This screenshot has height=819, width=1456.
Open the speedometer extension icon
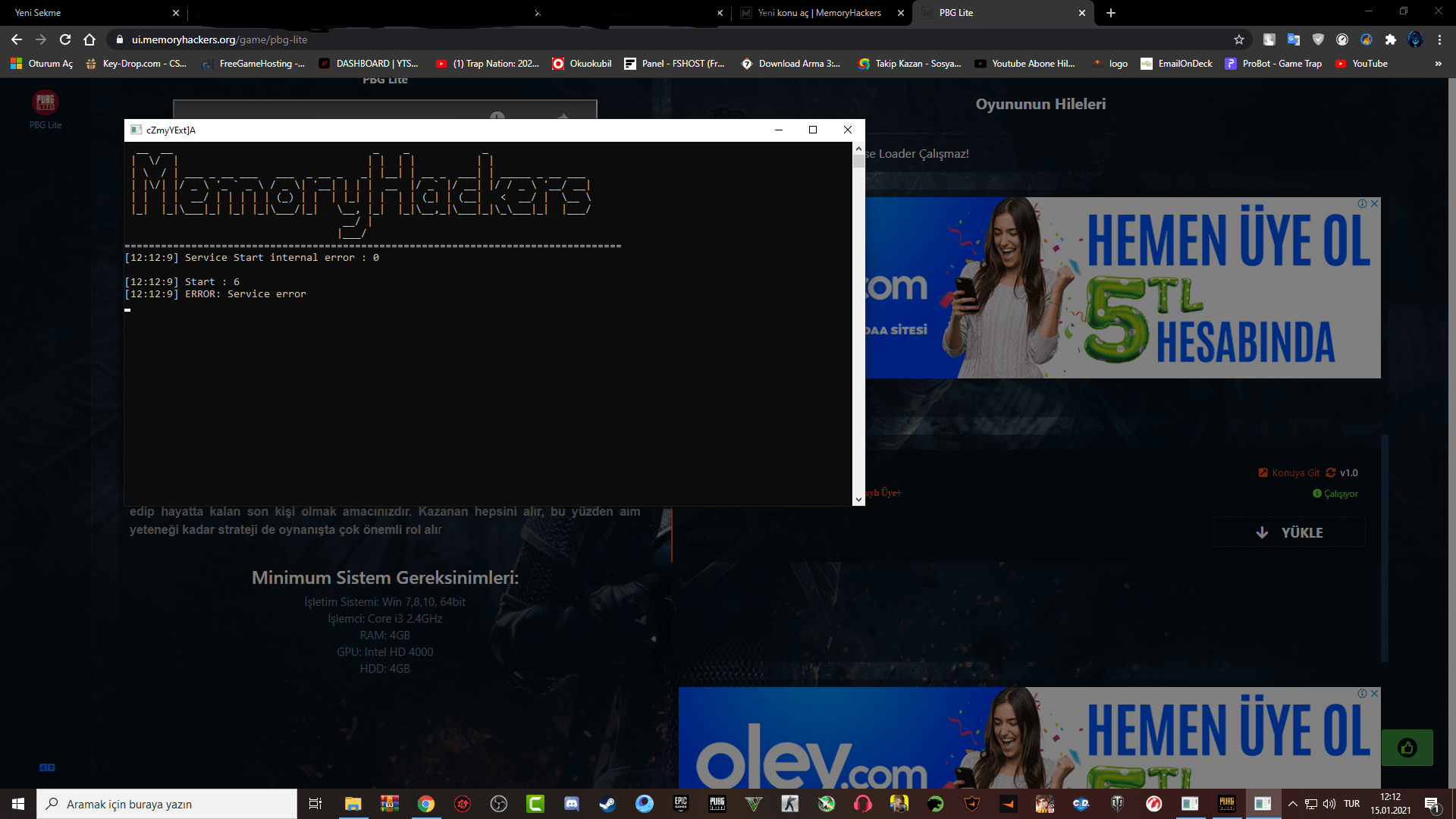coord(1342,39)
